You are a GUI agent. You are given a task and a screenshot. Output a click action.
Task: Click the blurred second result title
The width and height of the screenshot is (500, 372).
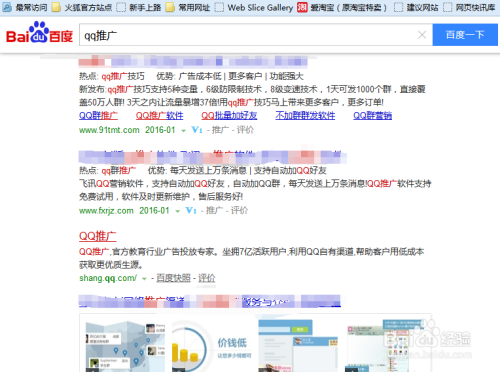click(213, 157)
